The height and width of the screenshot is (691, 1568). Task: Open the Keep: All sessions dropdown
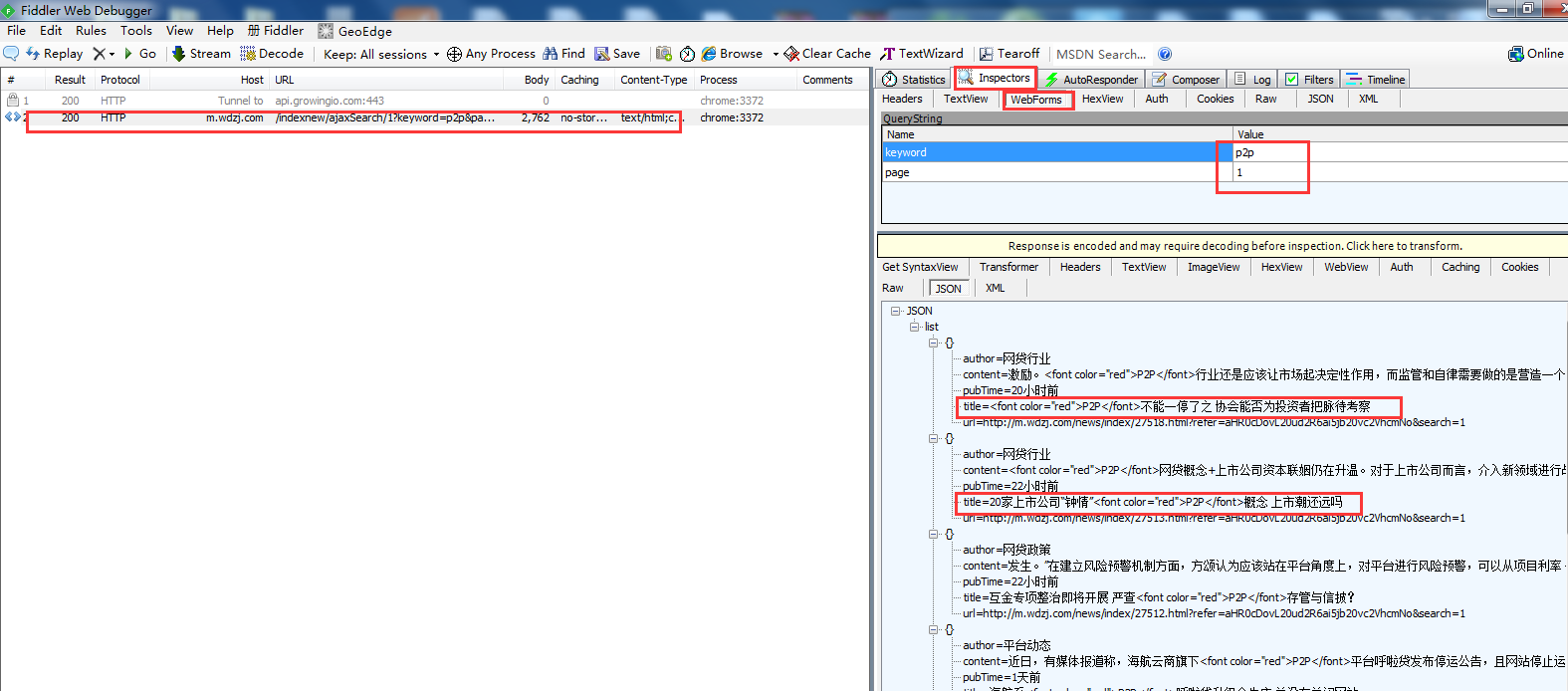(381, 54)
